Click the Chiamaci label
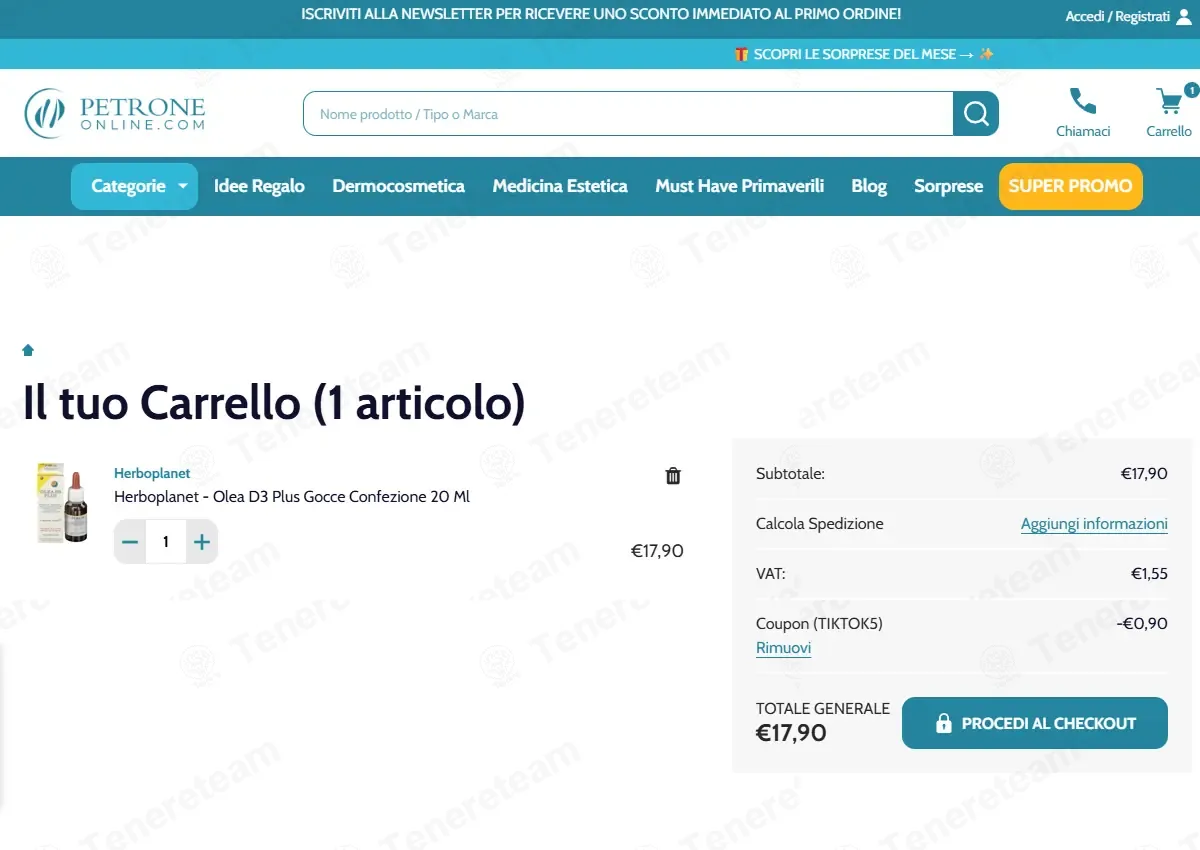The image size is (1200, 850). click(x=1083, y=131)
